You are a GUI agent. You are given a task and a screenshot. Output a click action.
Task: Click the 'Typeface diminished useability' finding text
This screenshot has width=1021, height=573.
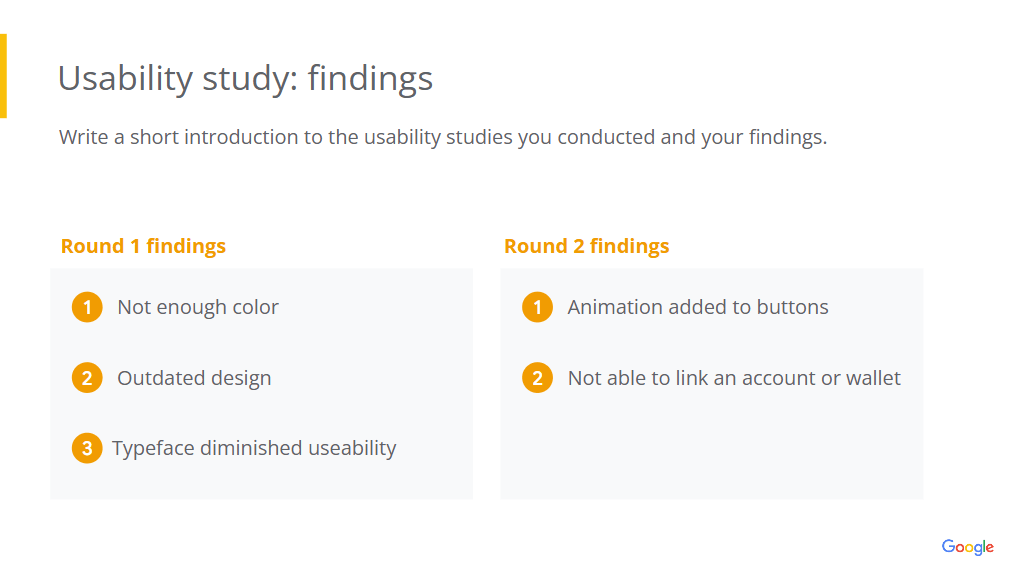tap(254, 448)
